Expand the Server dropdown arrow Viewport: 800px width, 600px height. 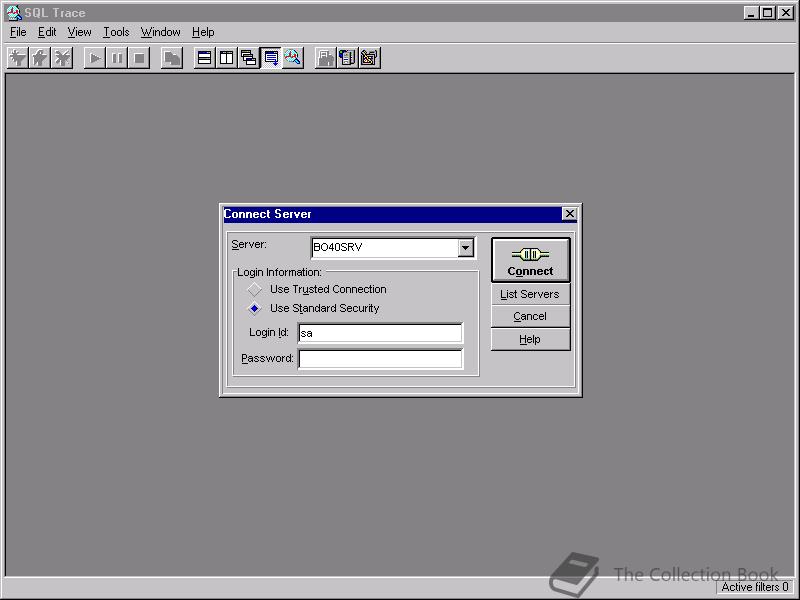click(x=465, y=248)
